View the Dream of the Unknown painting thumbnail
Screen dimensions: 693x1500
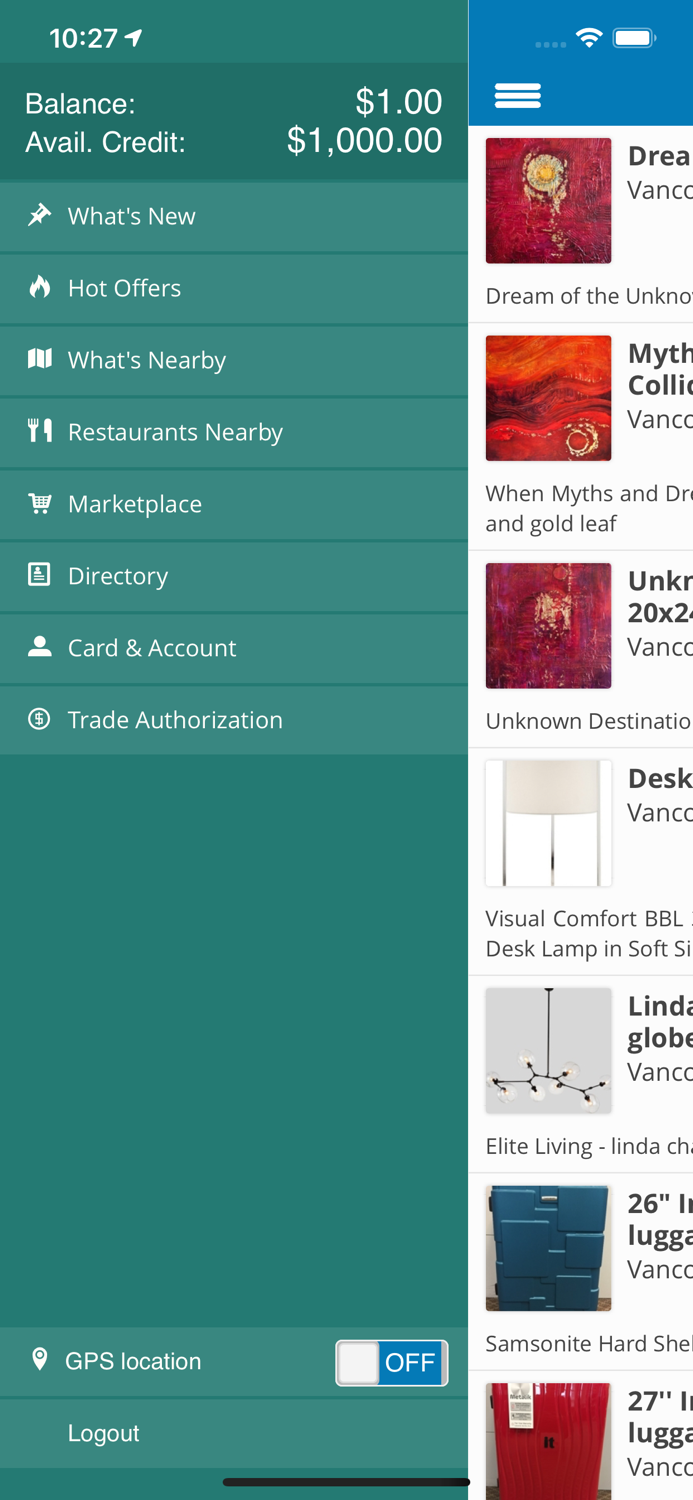[548, 199]
